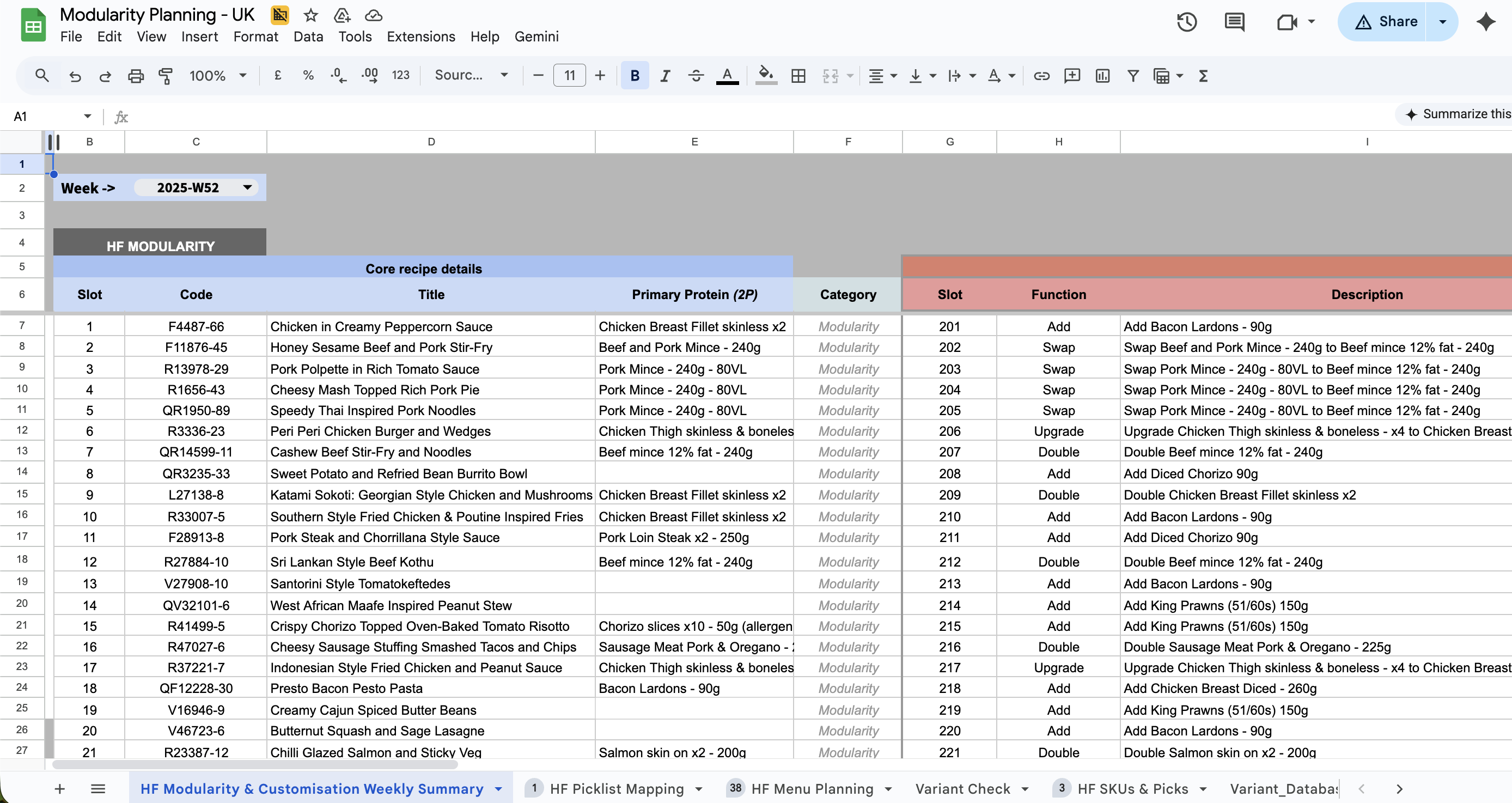Viewport: 1512px width, 803px height.
Task: Open the comments history icon
Action: pyautogui.click(x=1234, y=22)
